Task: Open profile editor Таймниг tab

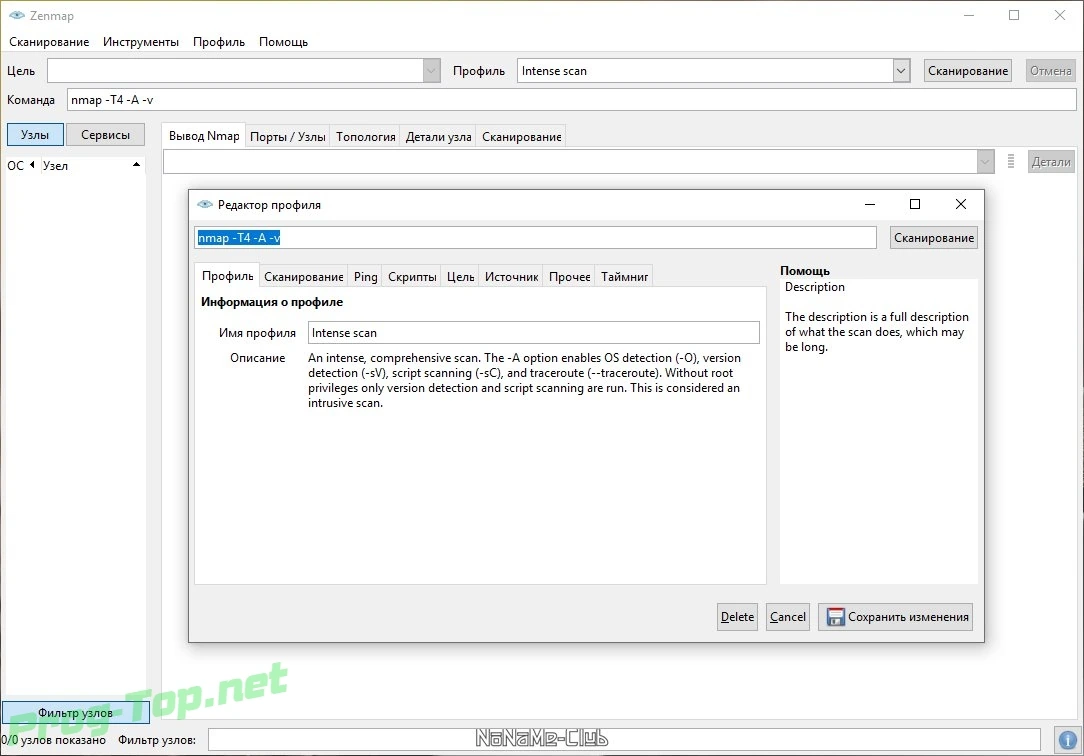Action: tap(624, 276)
